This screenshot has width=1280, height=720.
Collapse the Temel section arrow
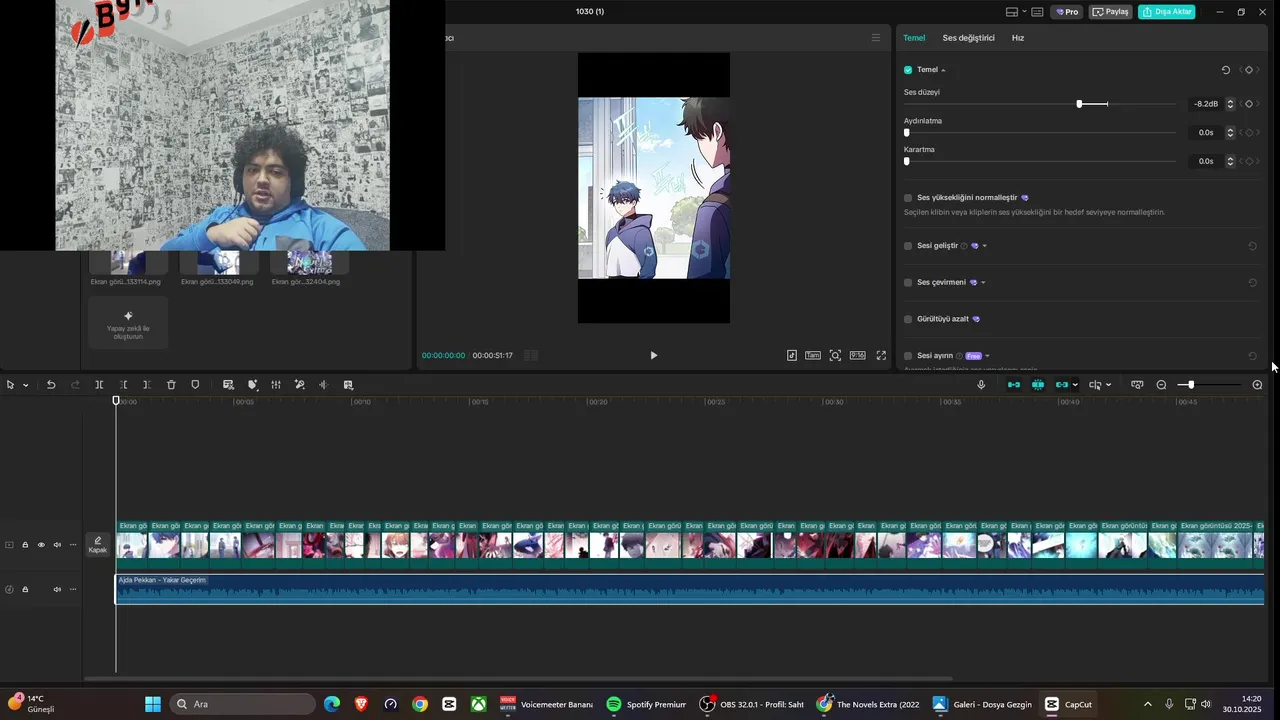[x=943, y=70]
